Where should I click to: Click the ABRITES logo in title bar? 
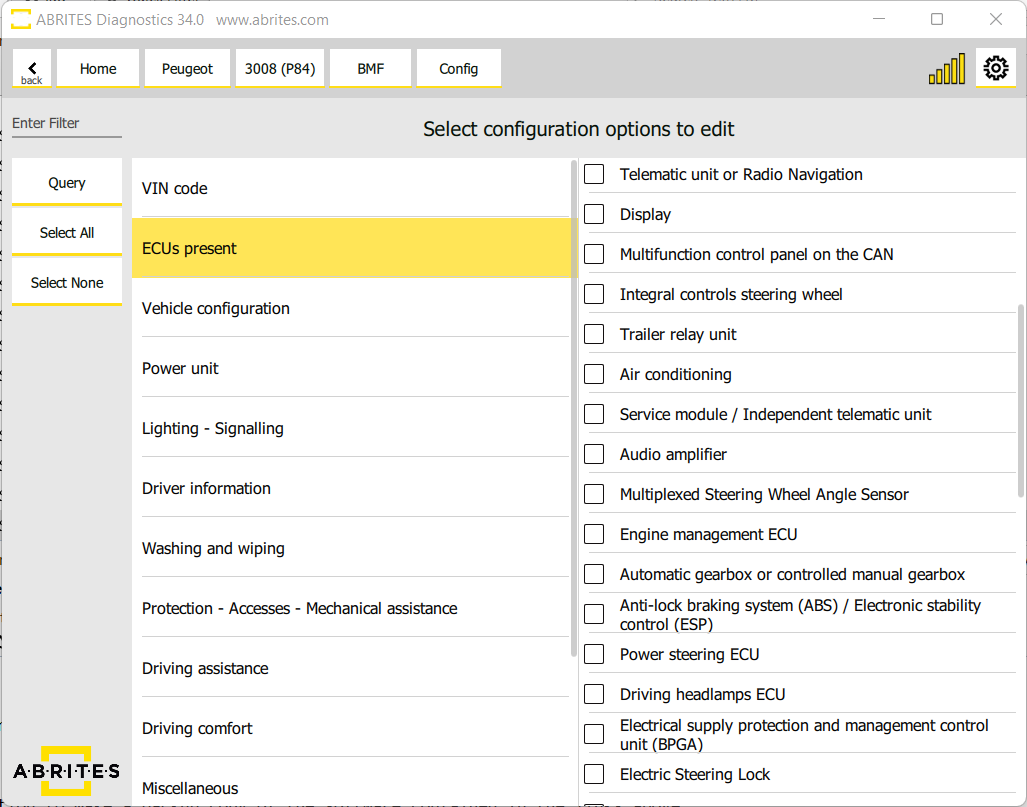coord(21,20)
